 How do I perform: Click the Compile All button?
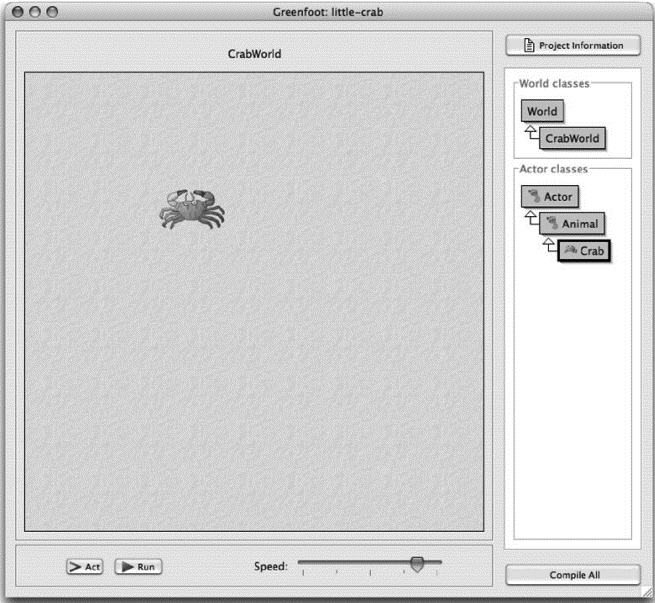pos(573,575)
